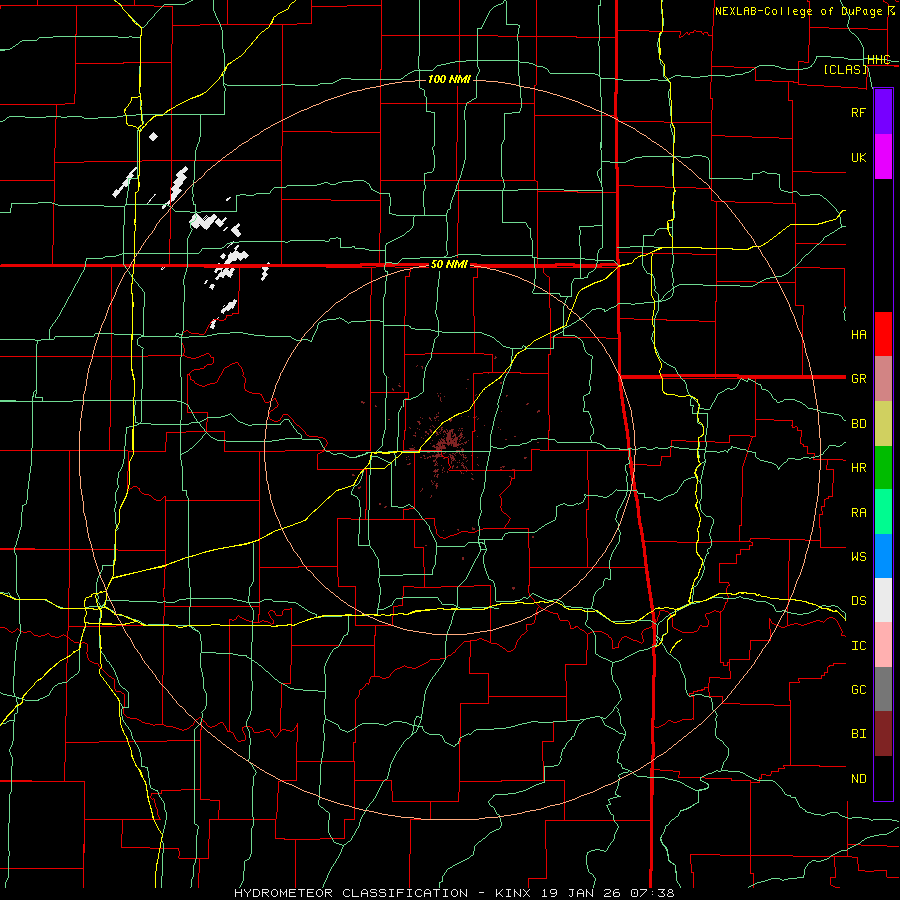
Task: Click the BI dark red legend swatch
Action: (x=883, y=734)
